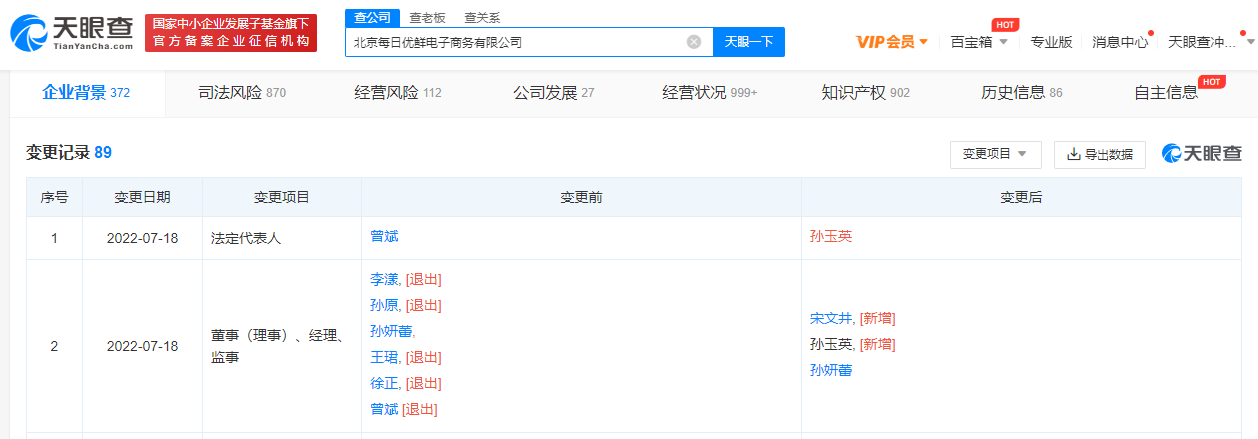Switch to the 查老板 search tab
Viewport: 1258px width, 439px height.
pyautogui.click(x=427, y=17)
